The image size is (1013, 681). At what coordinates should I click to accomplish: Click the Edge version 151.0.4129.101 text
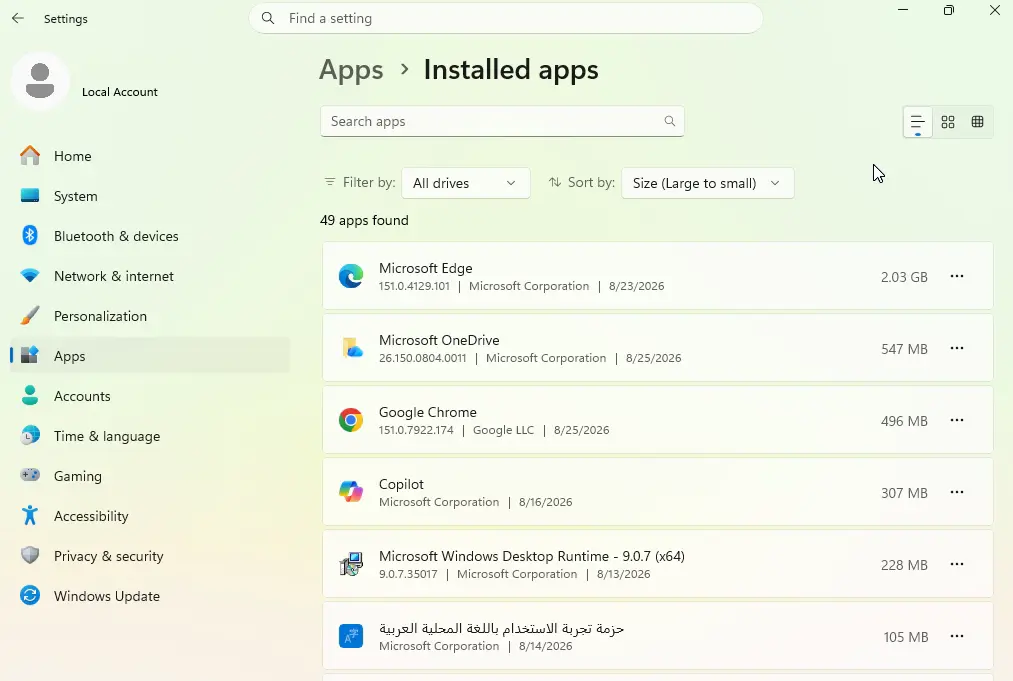[x=414, y=286]
